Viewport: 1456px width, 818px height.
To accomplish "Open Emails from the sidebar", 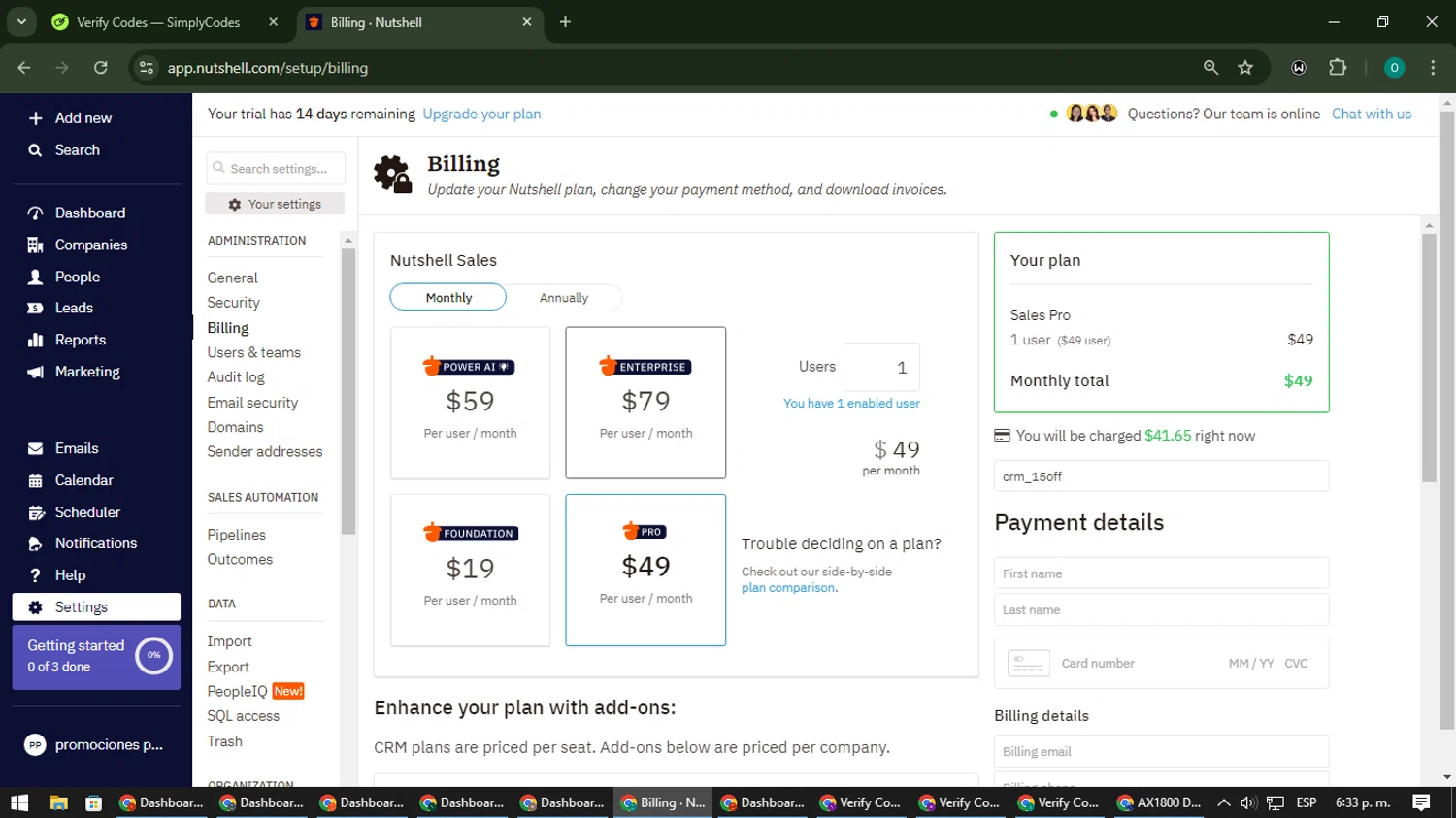I will click(76, 448).
